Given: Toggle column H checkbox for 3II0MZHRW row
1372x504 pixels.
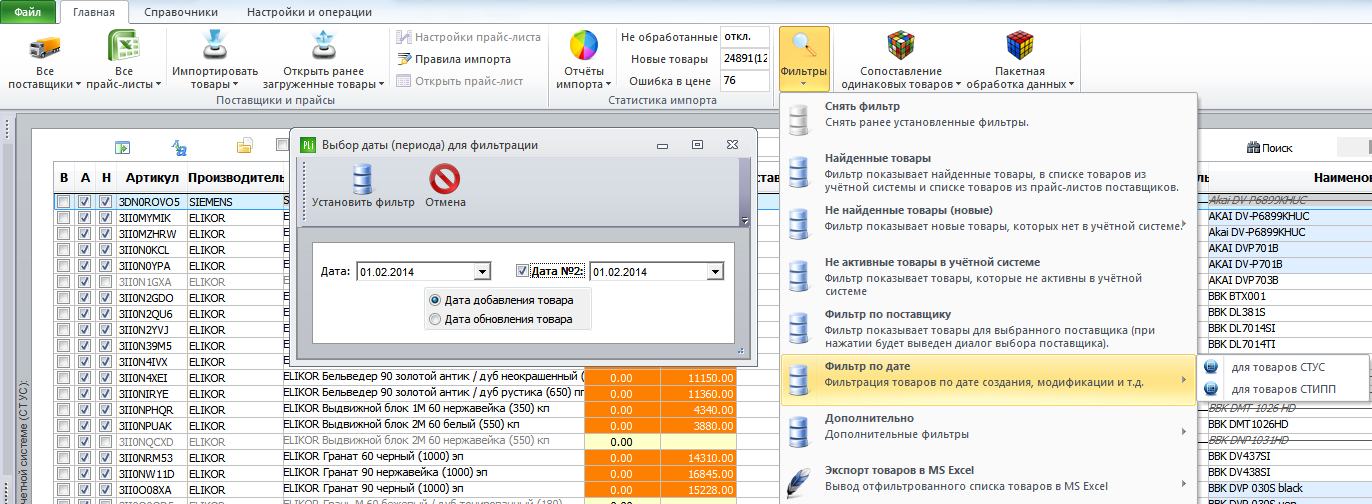Looking at the screenshot, I should coord(105,234).
